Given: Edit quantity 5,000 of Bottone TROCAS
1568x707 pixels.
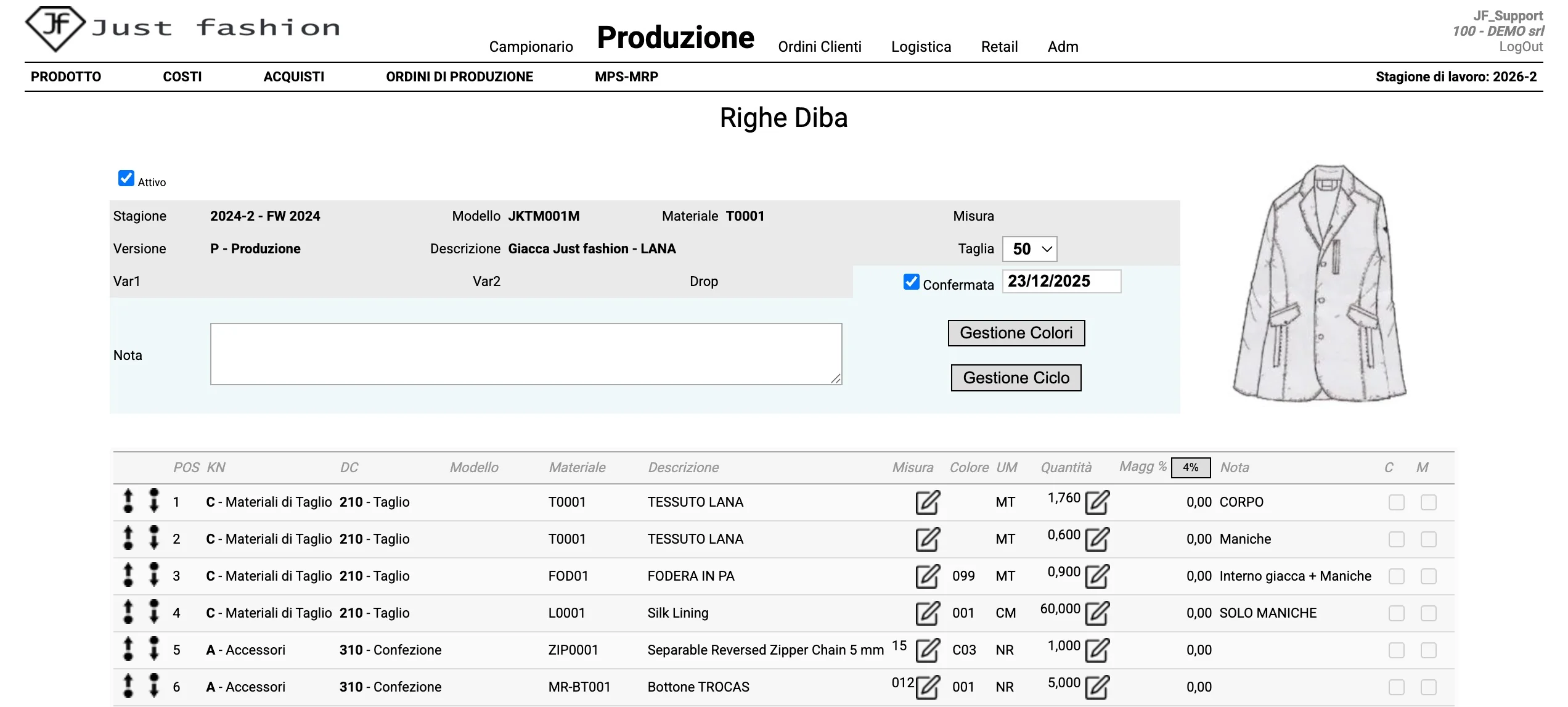Looking at the screenshot, I should point(1097,687).
